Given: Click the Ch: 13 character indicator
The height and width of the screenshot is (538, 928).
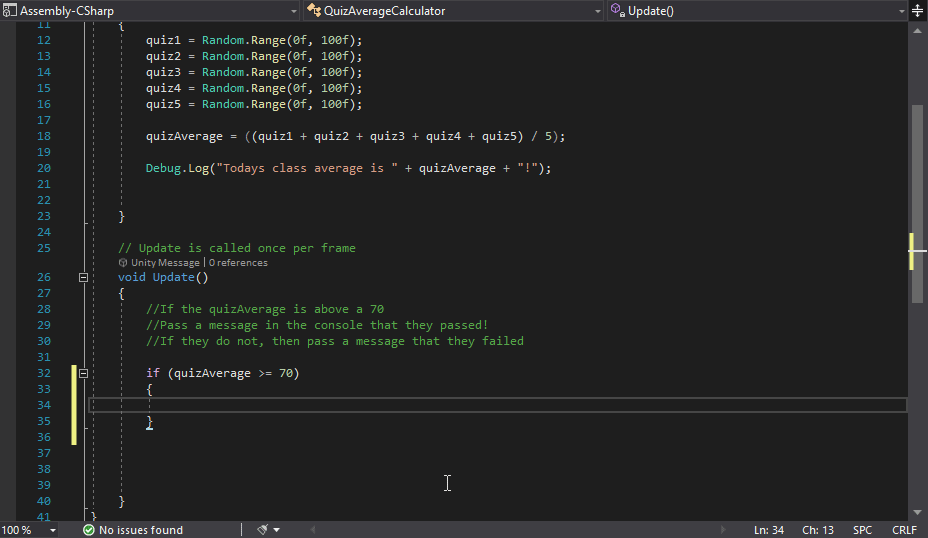Looking at the screenshot, I should pyautogui.click(x=818, y=530).
